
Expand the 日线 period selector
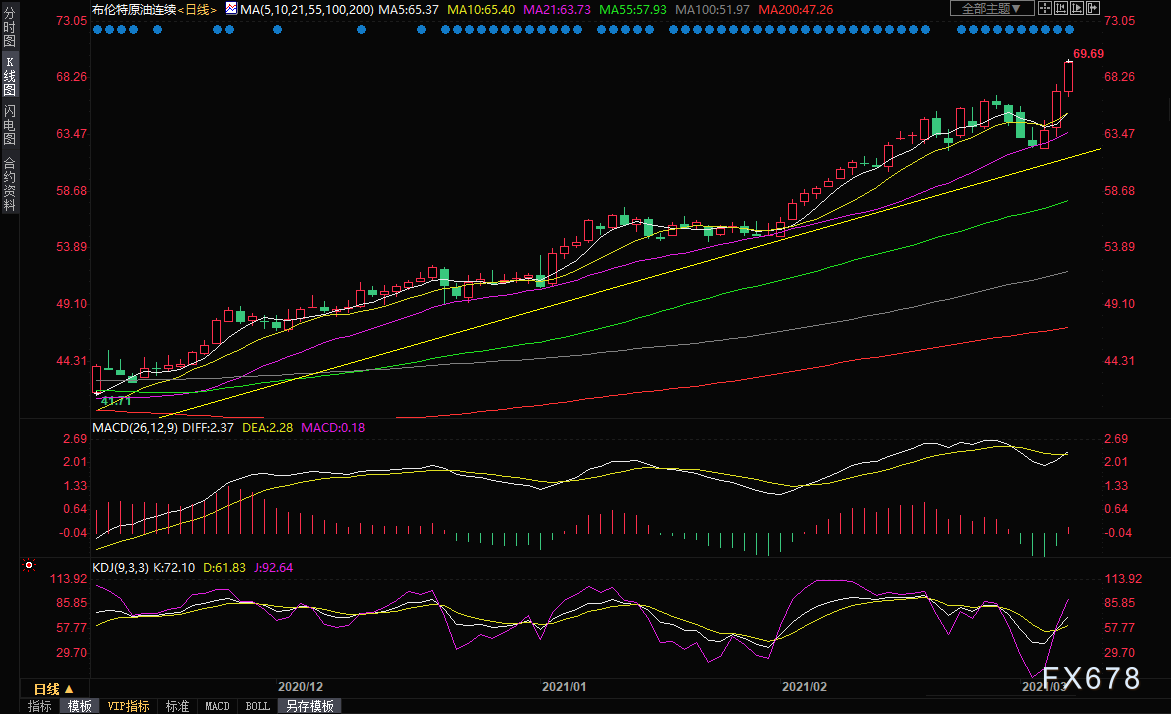tap(46, 689)
